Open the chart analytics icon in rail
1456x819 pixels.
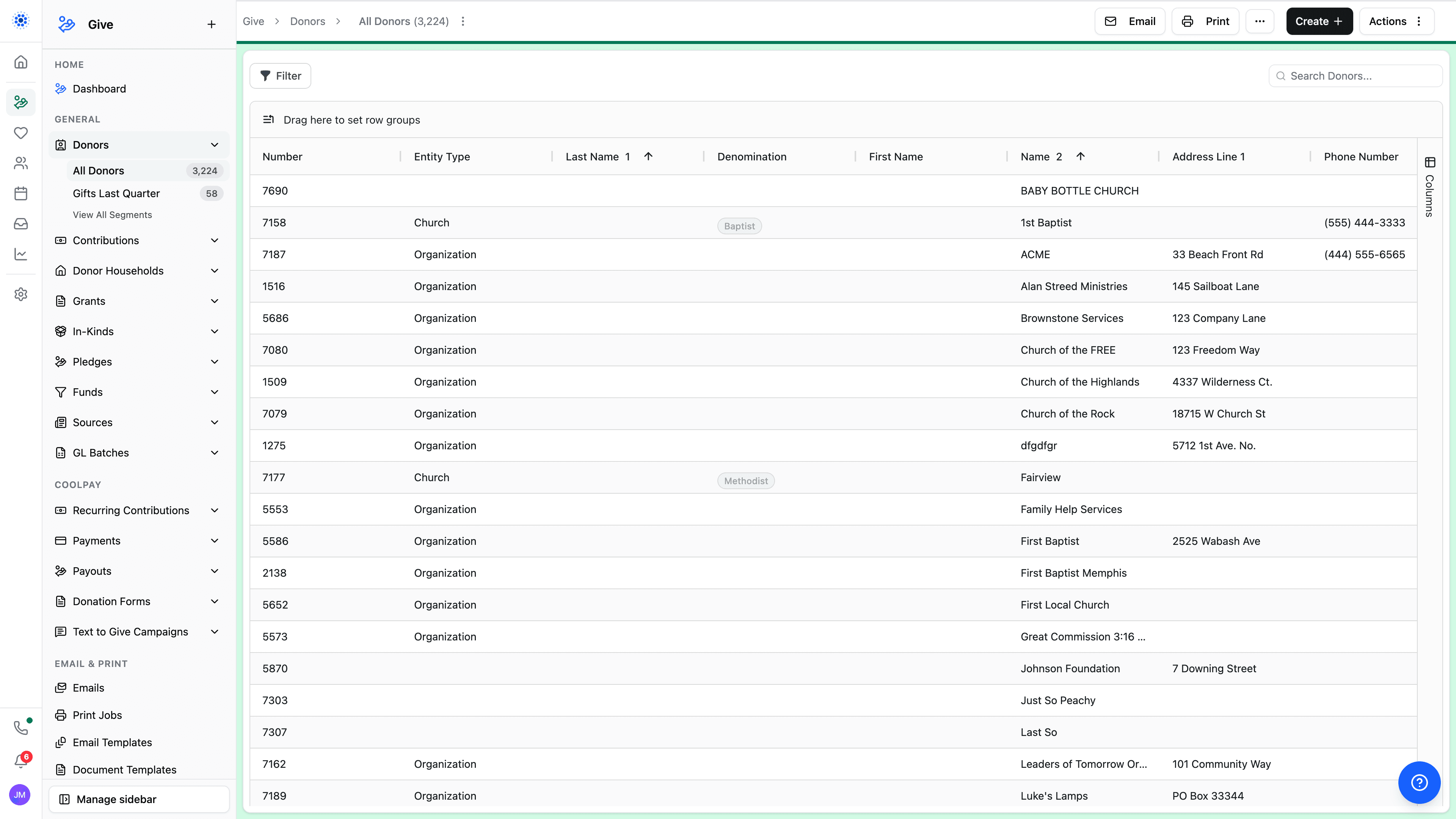21,254
